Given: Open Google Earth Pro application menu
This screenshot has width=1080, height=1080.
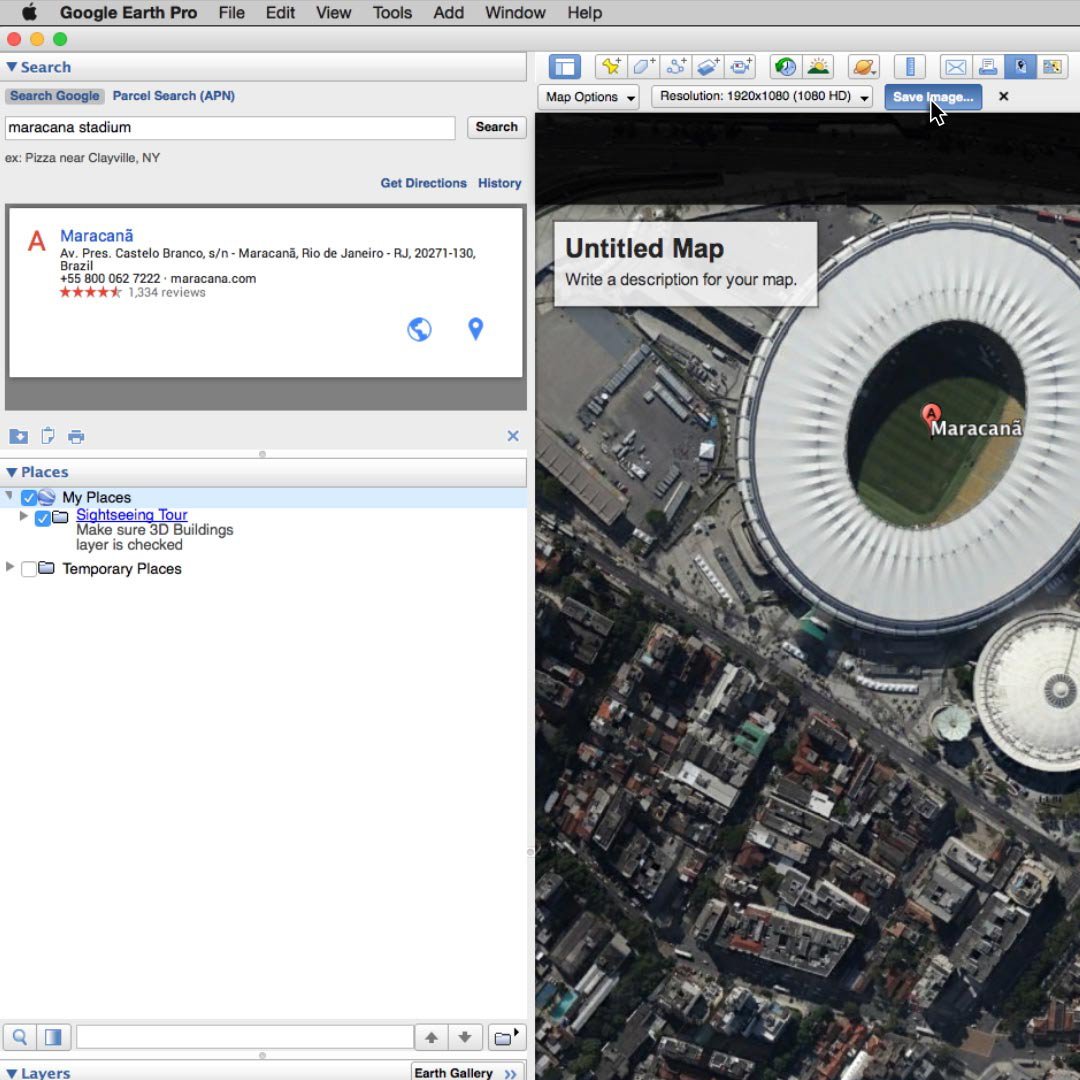Looking at the screenshot, I should coord(128,12).
